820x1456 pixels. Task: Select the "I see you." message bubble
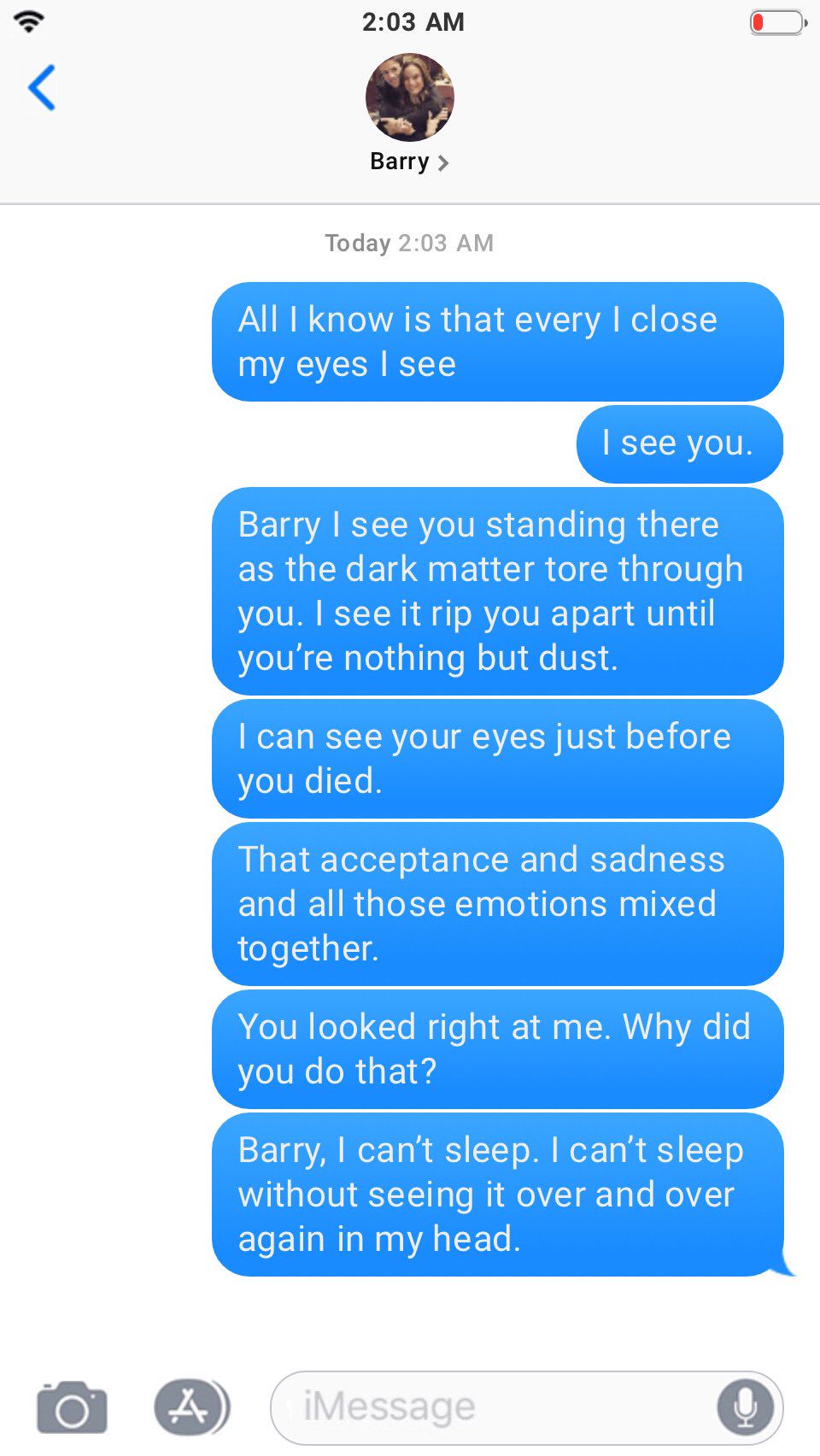tap(680, 443)
